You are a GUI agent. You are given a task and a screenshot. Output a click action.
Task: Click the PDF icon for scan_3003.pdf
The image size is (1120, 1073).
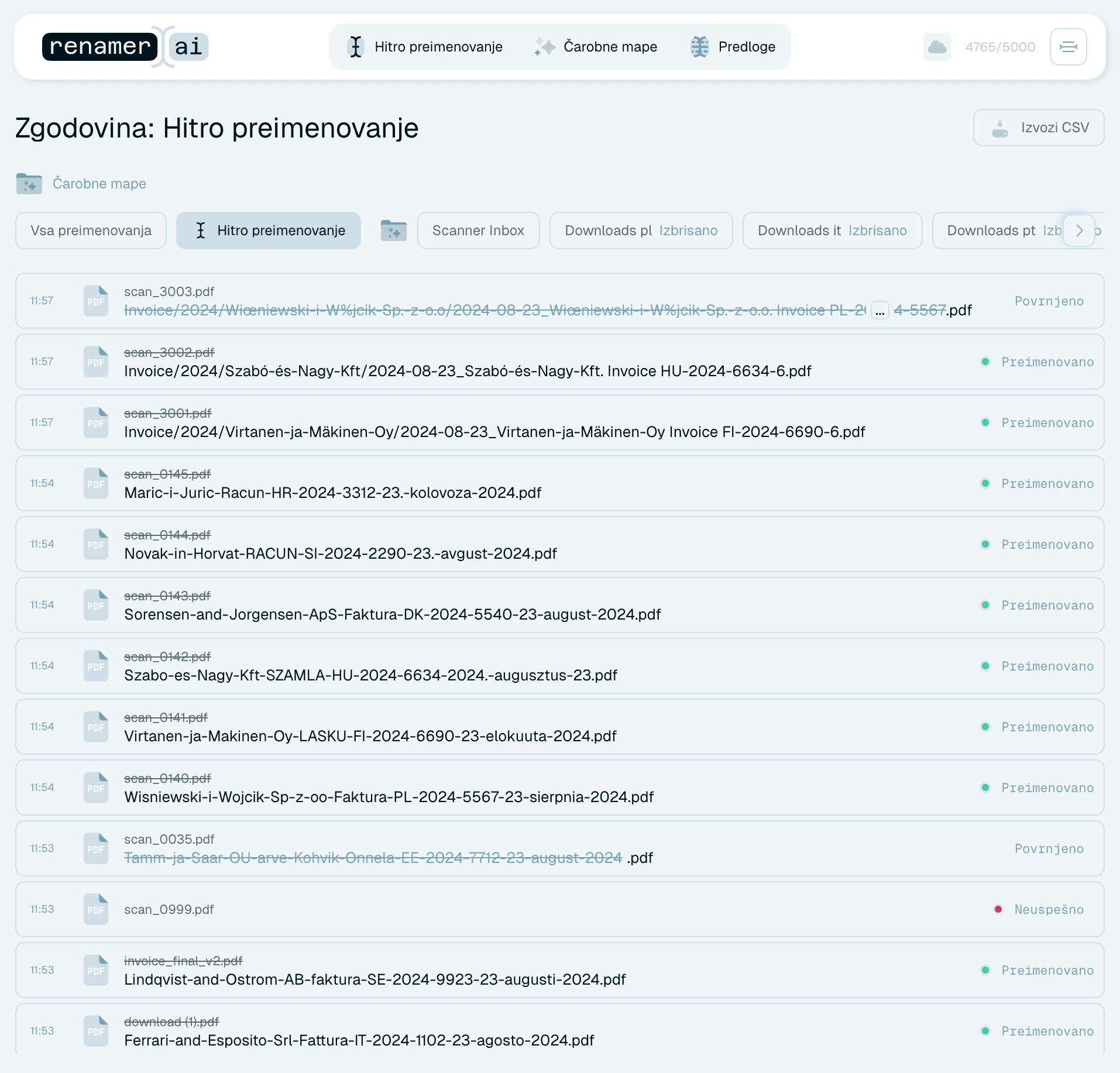(x=96, y=301)
